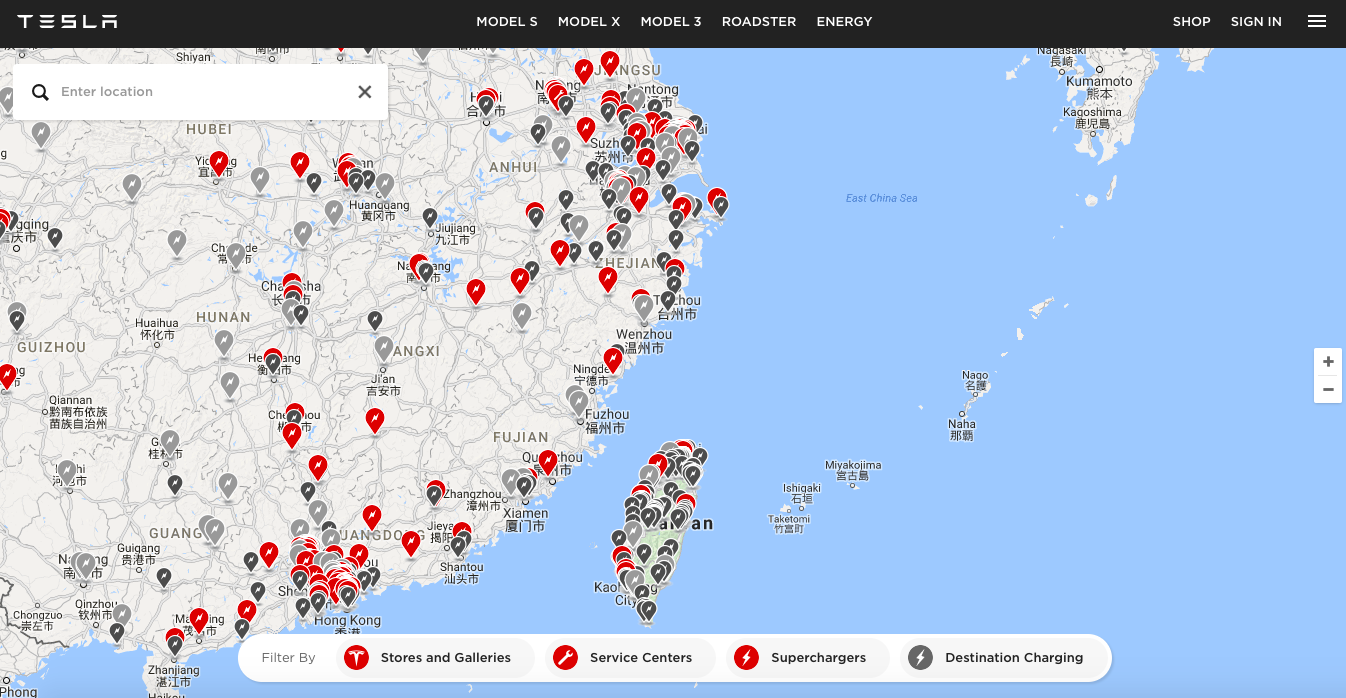Click the GUIZHOU province label

pyautogui.click(x=52, y=347)
